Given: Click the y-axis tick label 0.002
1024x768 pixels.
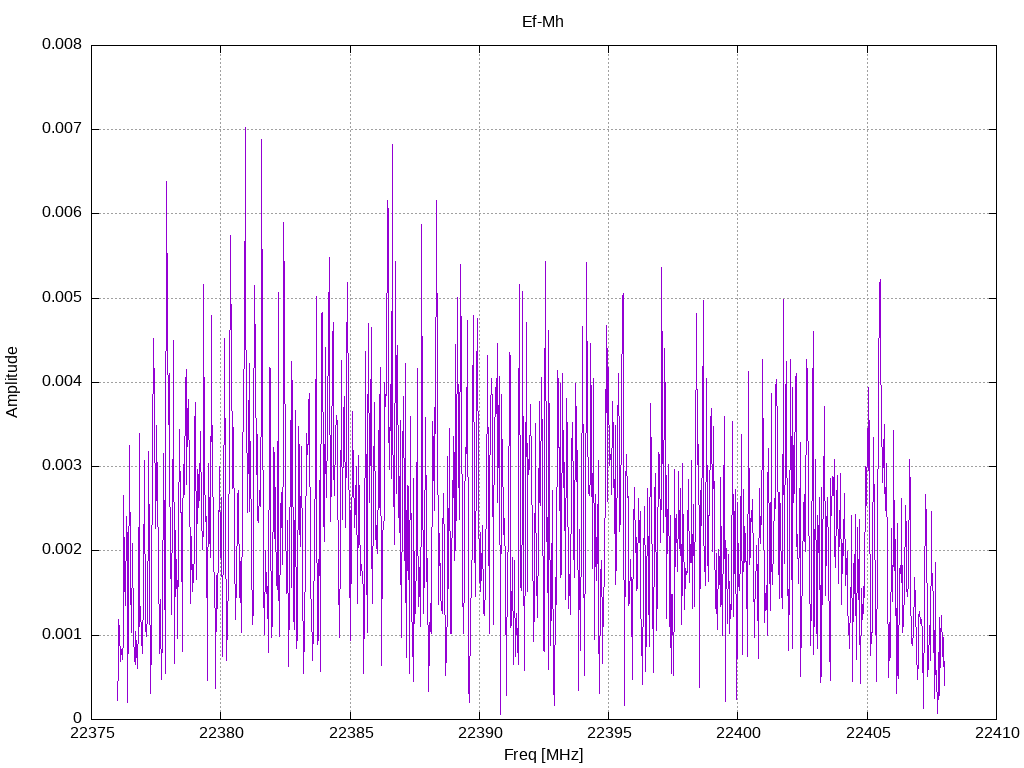Looking at the screenshot, I should [x=62, y=549].
